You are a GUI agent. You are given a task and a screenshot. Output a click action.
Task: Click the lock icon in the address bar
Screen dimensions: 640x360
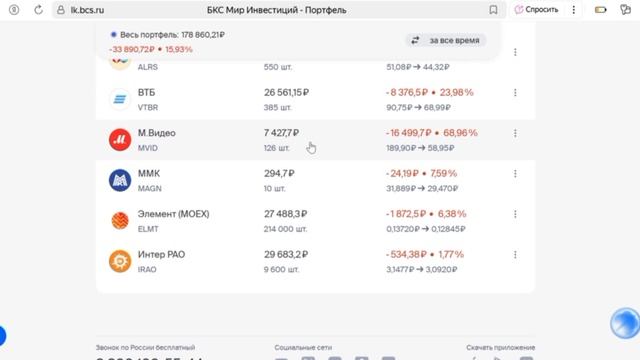coord(61,10)
